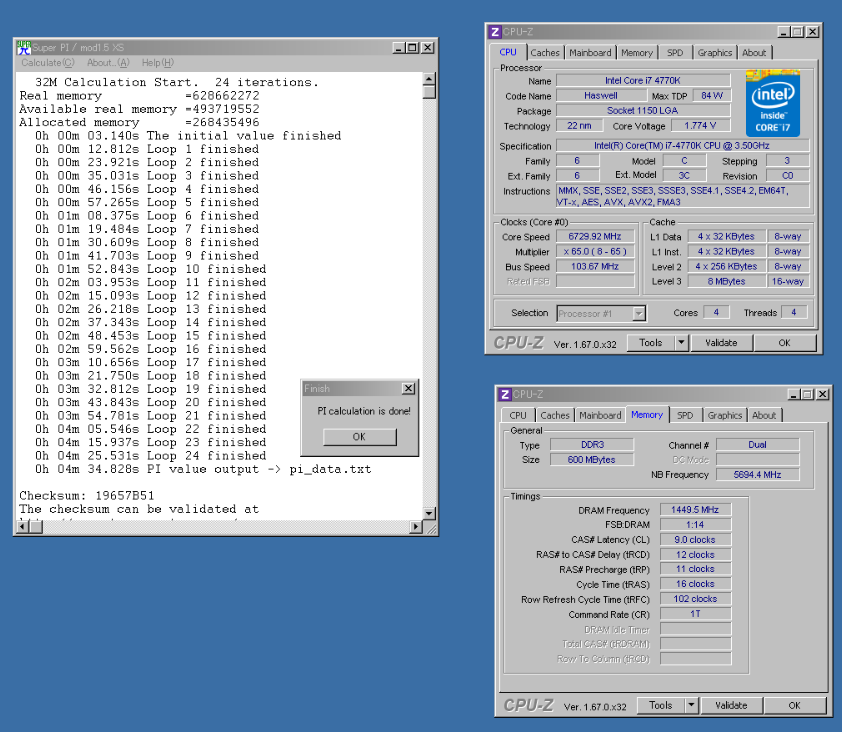842x732 pixels.
Task: Click the Super PI app icon in title bar
Action: 23,48
